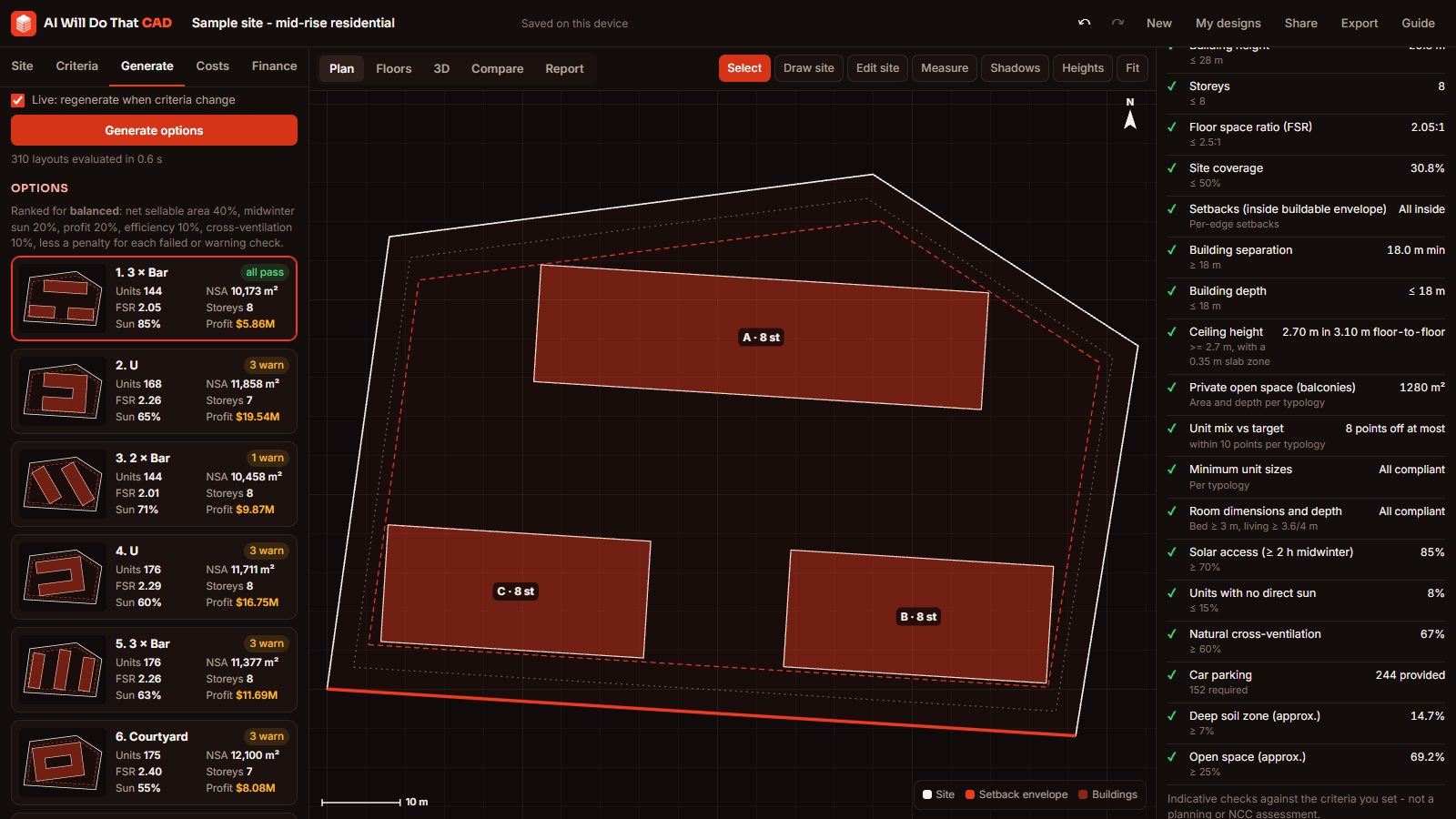Screen dimensions: 1456x819
Task: Open the Site tab
Action: coord(22,66)
